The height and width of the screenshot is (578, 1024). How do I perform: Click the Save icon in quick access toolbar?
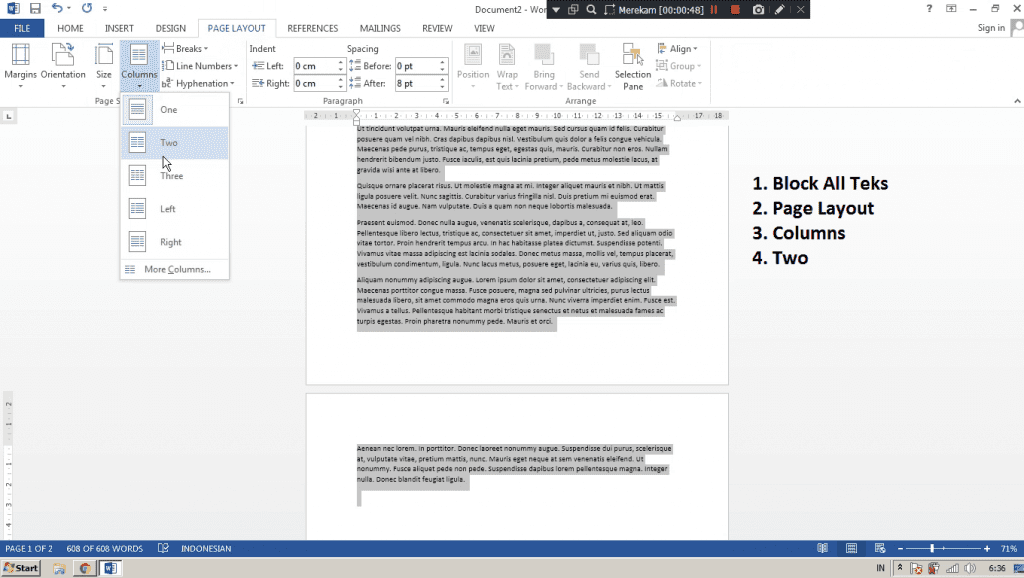[x=35, y=9]
